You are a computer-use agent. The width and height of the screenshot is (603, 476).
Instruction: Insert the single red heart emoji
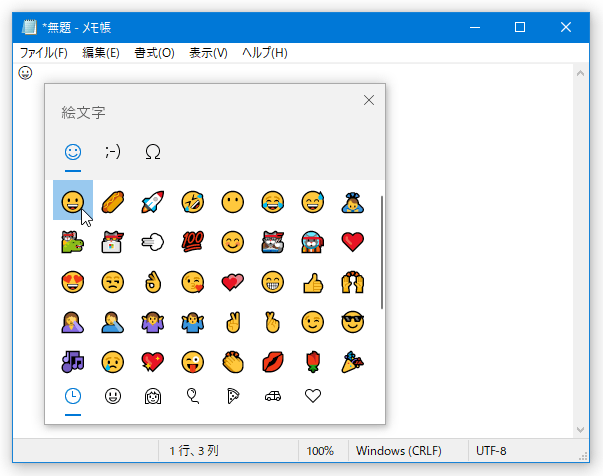(x=353, y=242)
